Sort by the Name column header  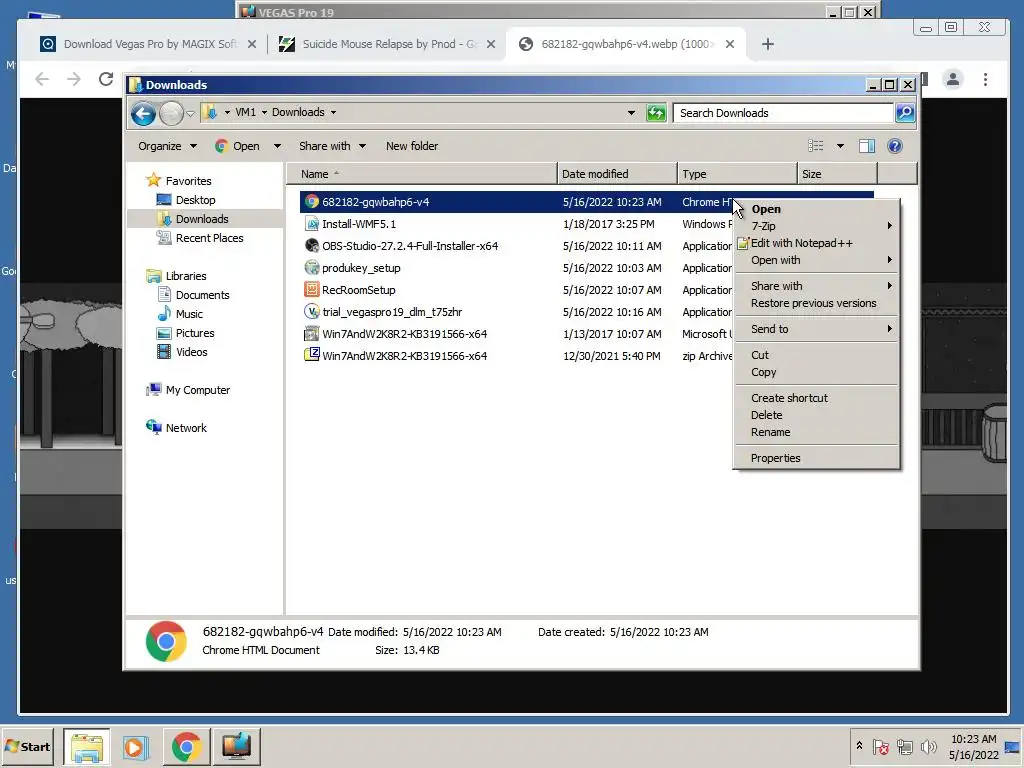click(422, 174)
